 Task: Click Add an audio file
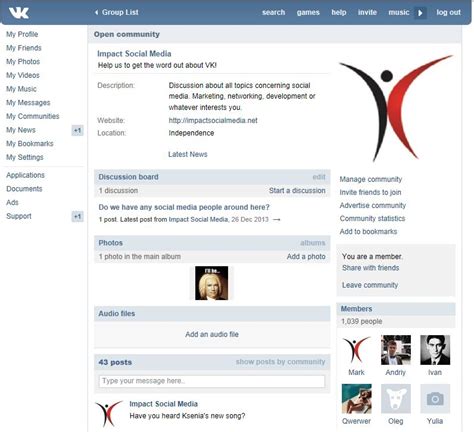[x=212, y=334]
